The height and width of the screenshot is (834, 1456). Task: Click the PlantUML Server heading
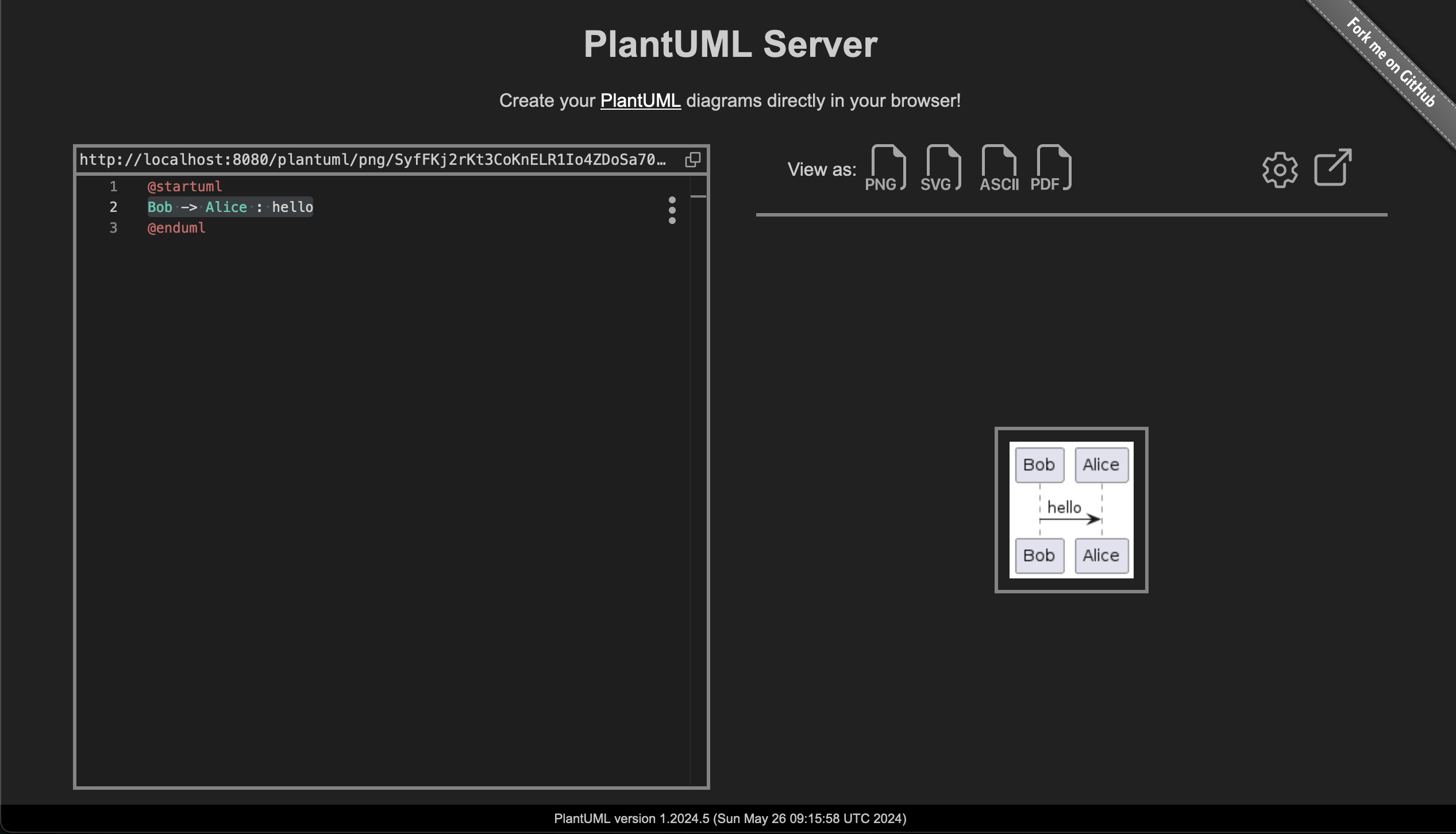[730, 44]
